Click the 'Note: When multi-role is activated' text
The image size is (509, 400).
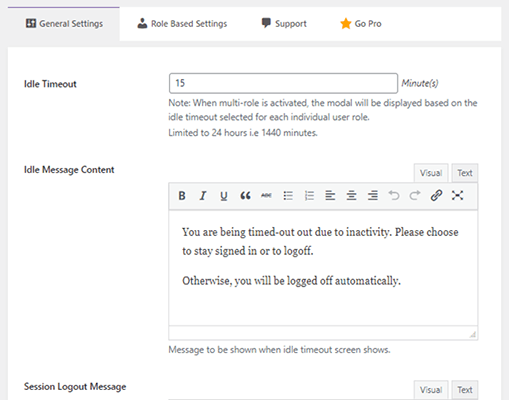point(323,110)
